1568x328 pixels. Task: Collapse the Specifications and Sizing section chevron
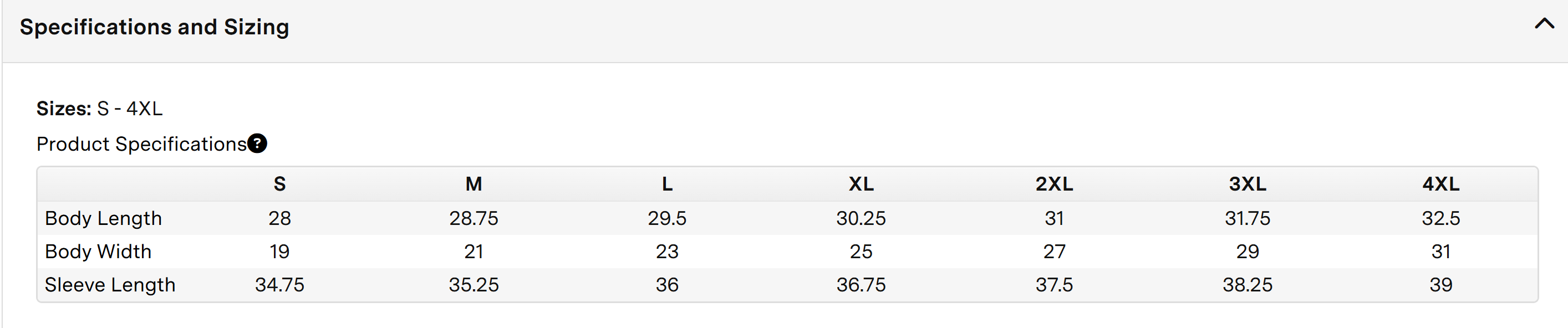coord(1544,24)
